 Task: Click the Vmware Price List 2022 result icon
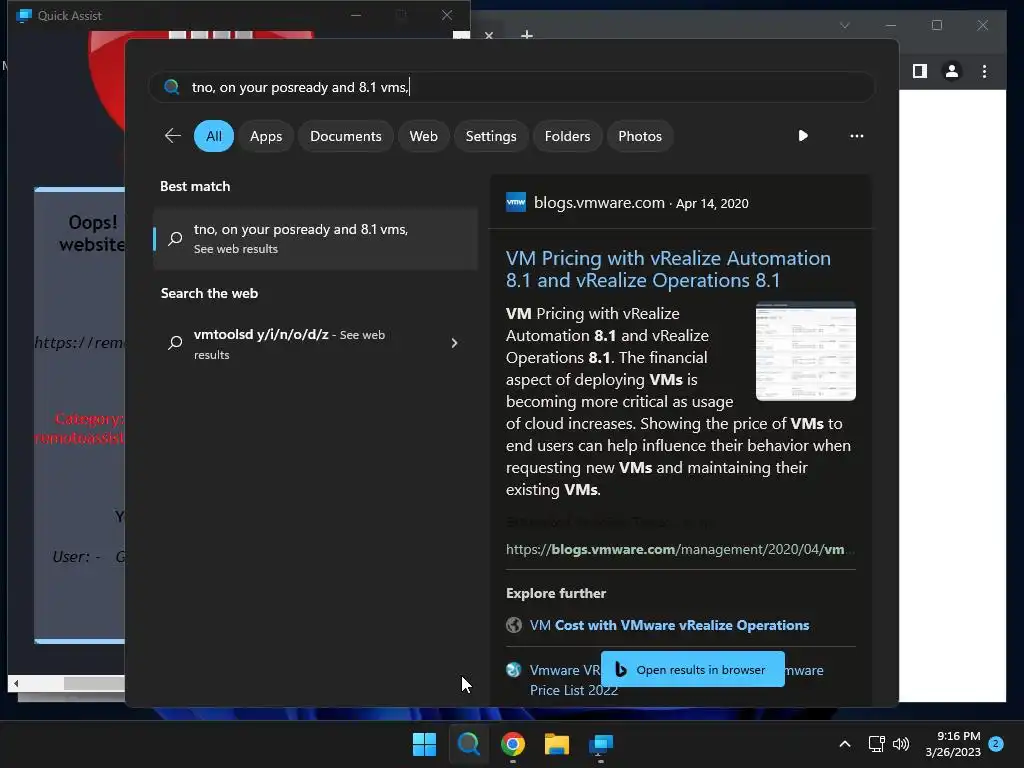coord(514,670)
